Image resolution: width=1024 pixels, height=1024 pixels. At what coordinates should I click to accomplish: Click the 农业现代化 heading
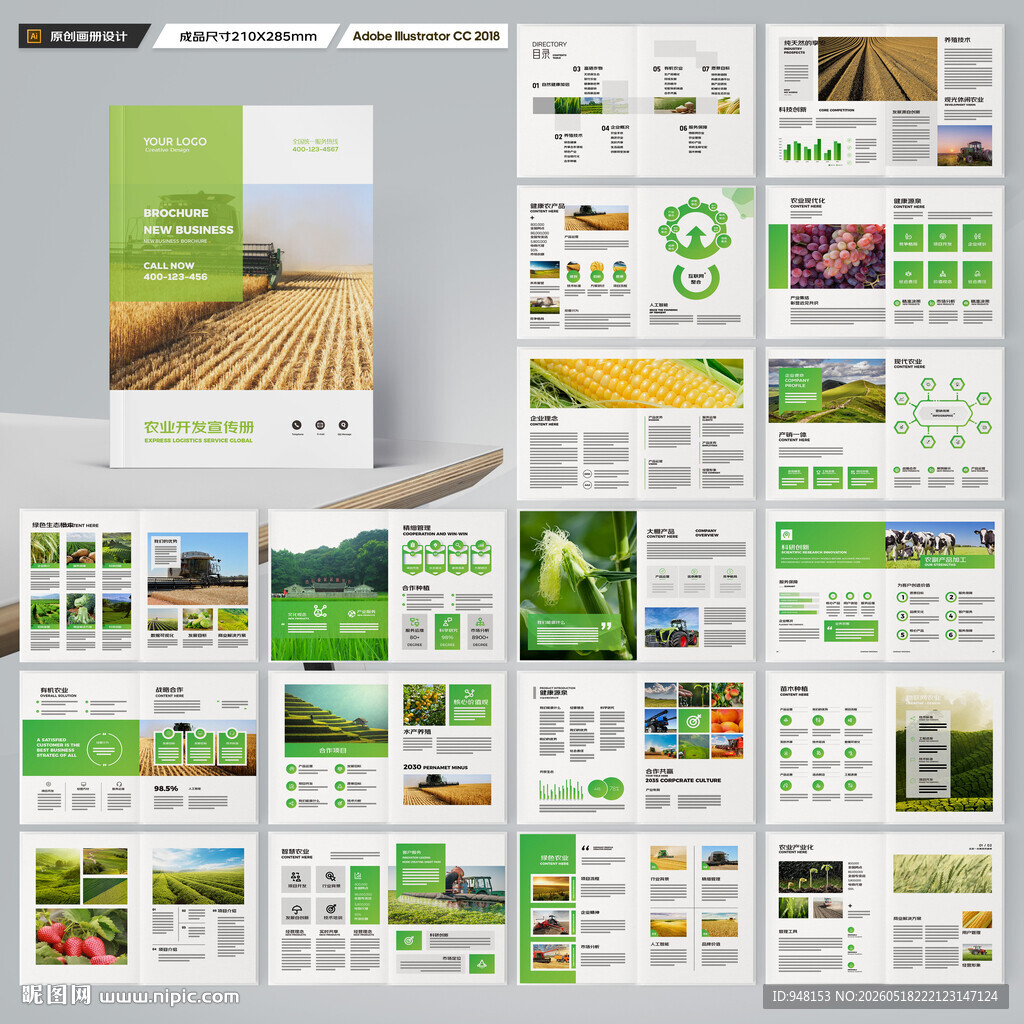pyautogui.click(x=808, y=200)
